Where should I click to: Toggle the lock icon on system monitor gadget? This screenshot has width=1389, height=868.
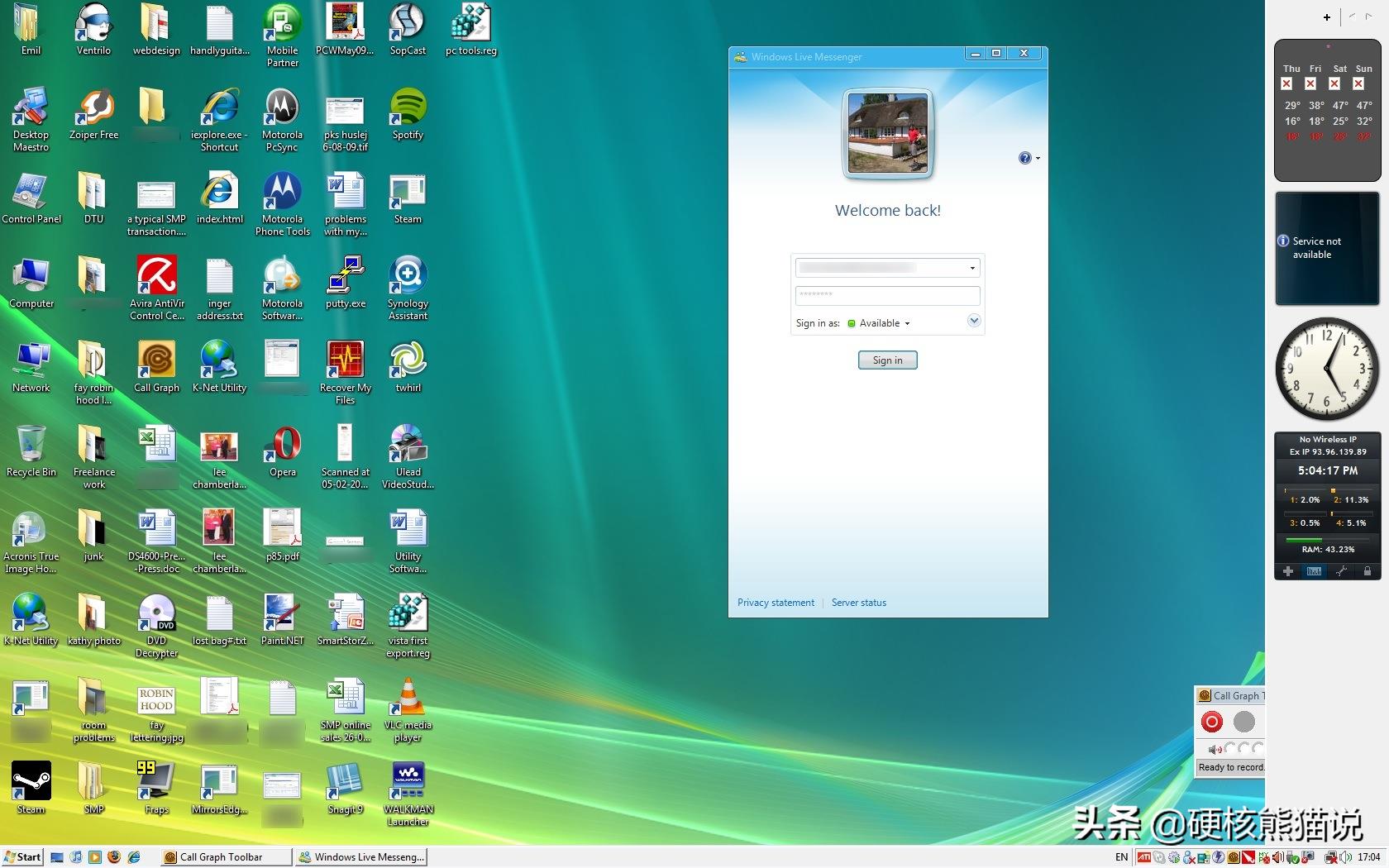(1368, 571)
